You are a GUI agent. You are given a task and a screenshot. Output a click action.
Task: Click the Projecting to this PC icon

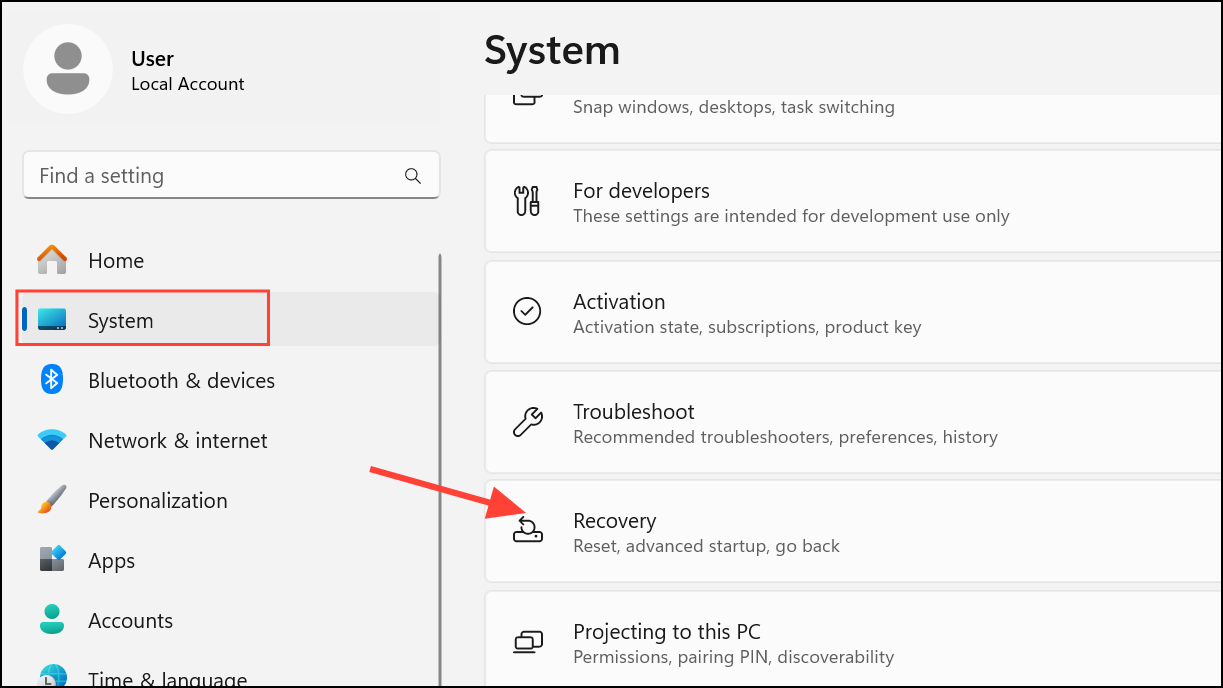click(x=528, y=641)
